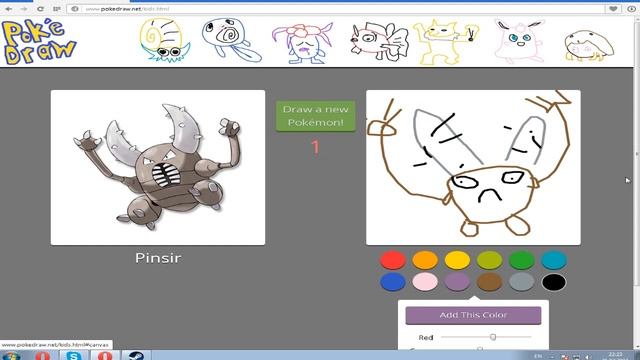Click the Pinsir reference image

[x=158, y=167]
